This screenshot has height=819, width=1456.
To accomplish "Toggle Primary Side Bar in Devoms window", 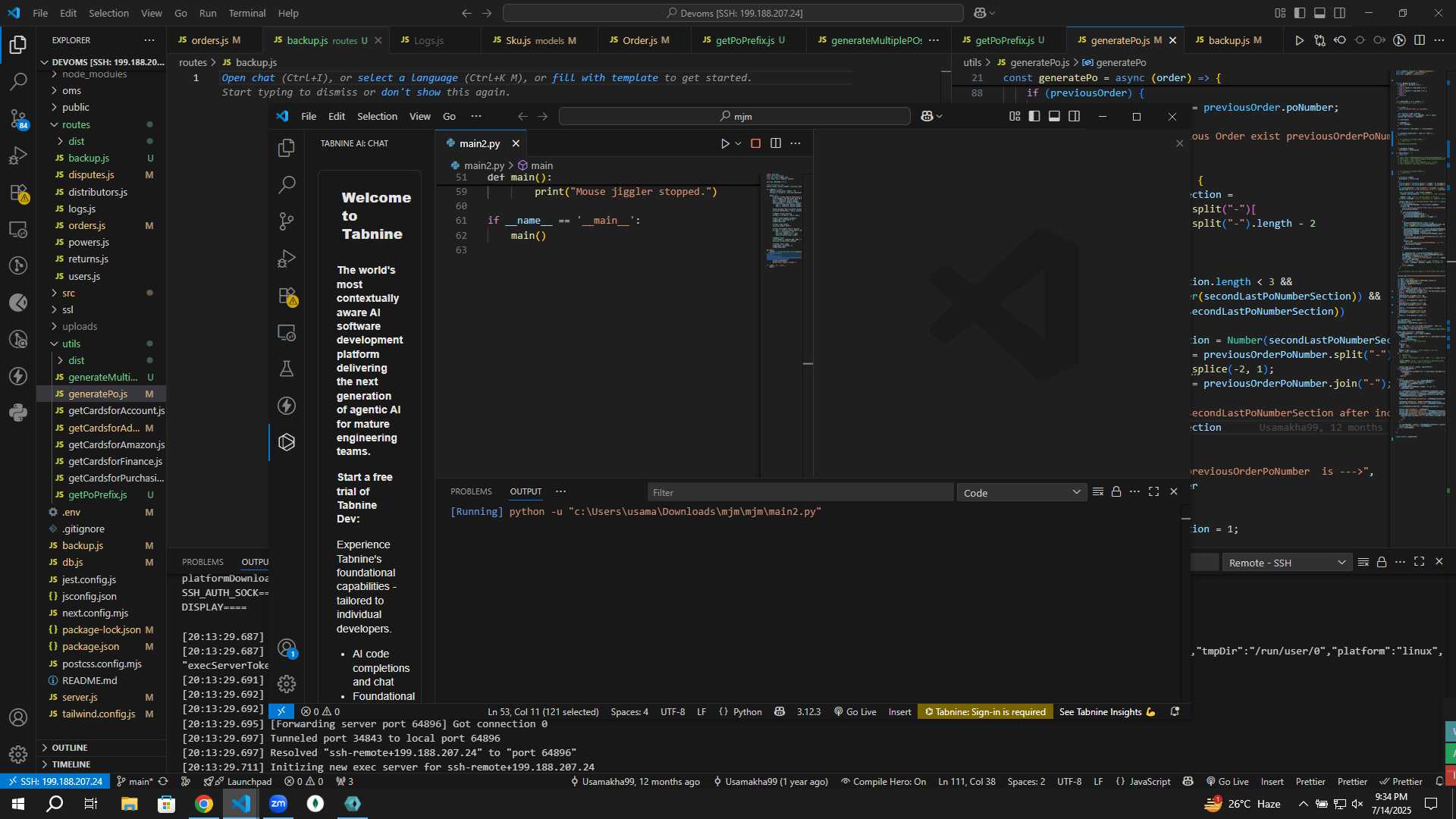I will (x=1300, y=13).
